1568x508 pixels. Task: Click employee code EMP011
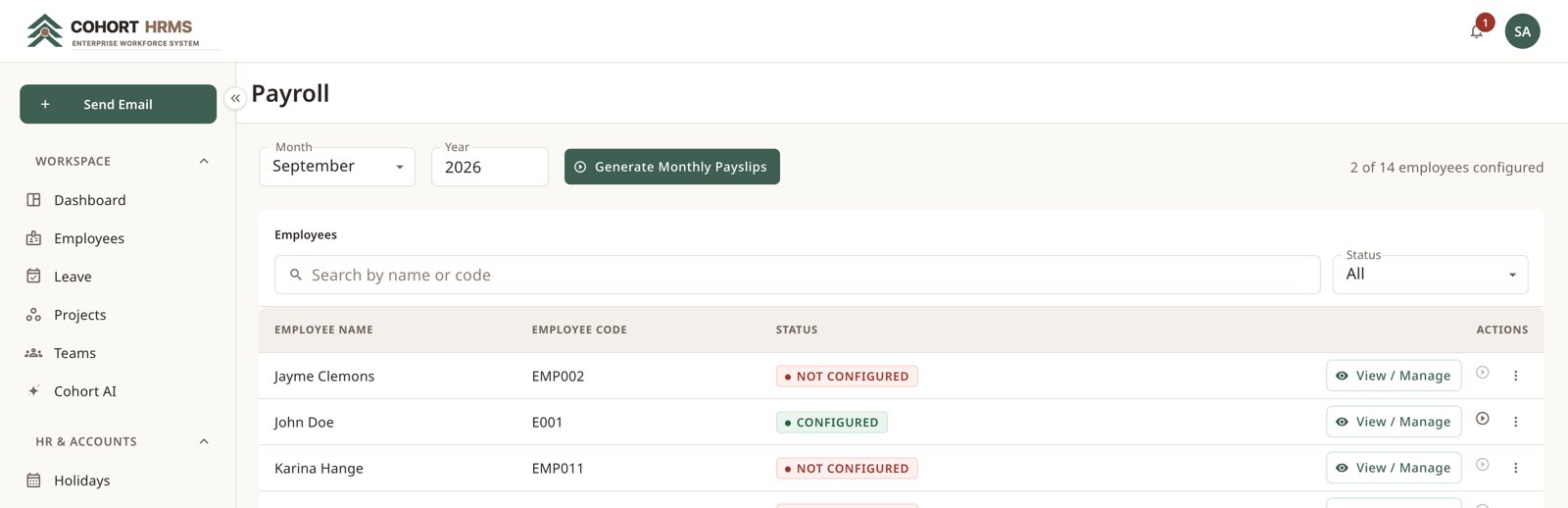[558, 469]
